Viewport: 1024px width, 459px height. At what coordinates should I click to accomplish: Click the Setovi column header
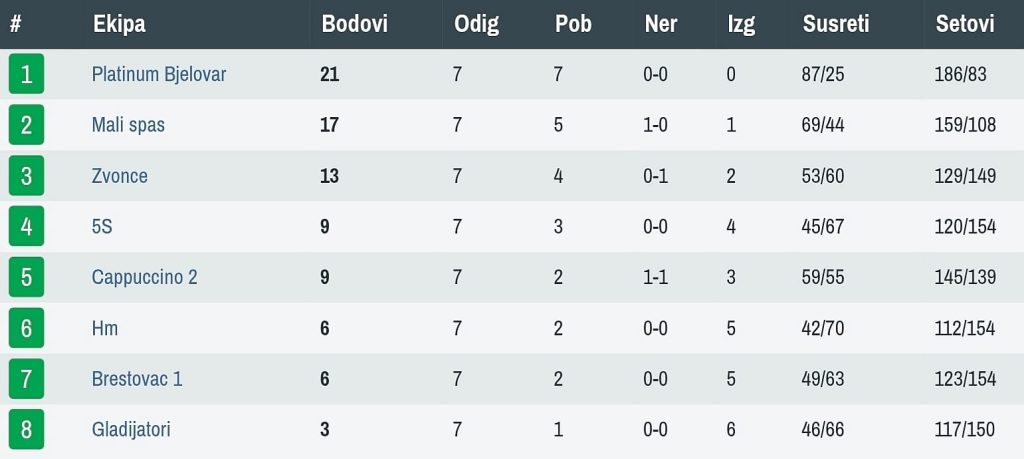tap(965, 24)
